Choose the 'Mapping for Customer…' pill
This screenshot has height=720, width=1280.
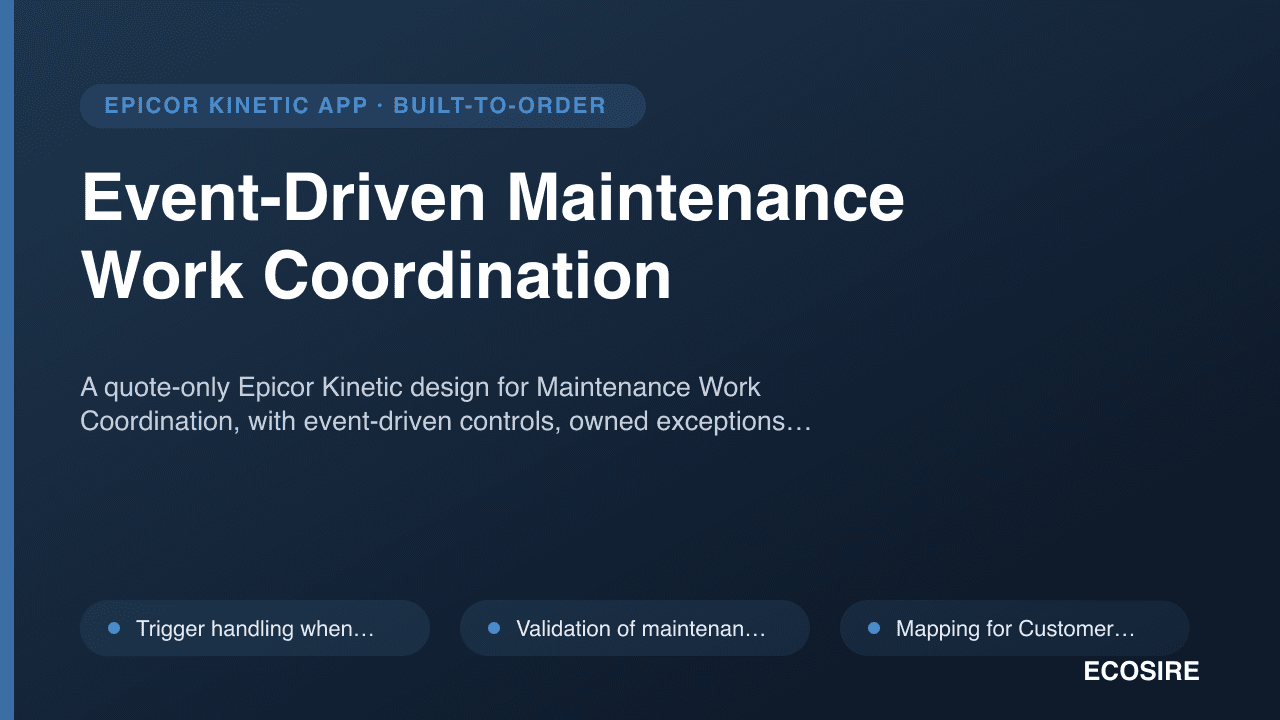[x=1015, y=628]
